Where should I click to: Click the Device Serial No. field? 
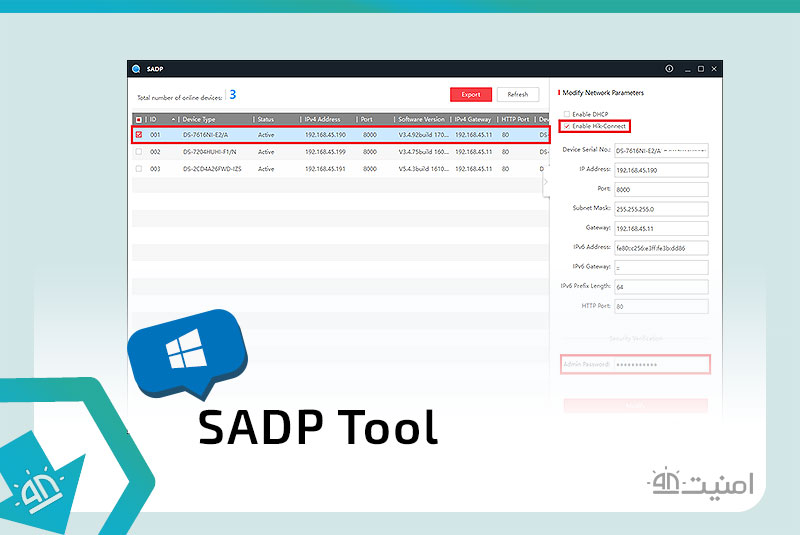(661, 150)
